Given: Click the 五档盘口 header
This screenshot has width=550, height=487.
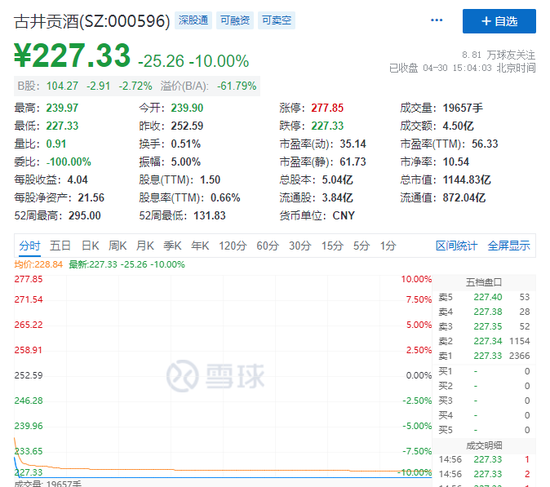Looking at the screenshot, I should point(484,282).
